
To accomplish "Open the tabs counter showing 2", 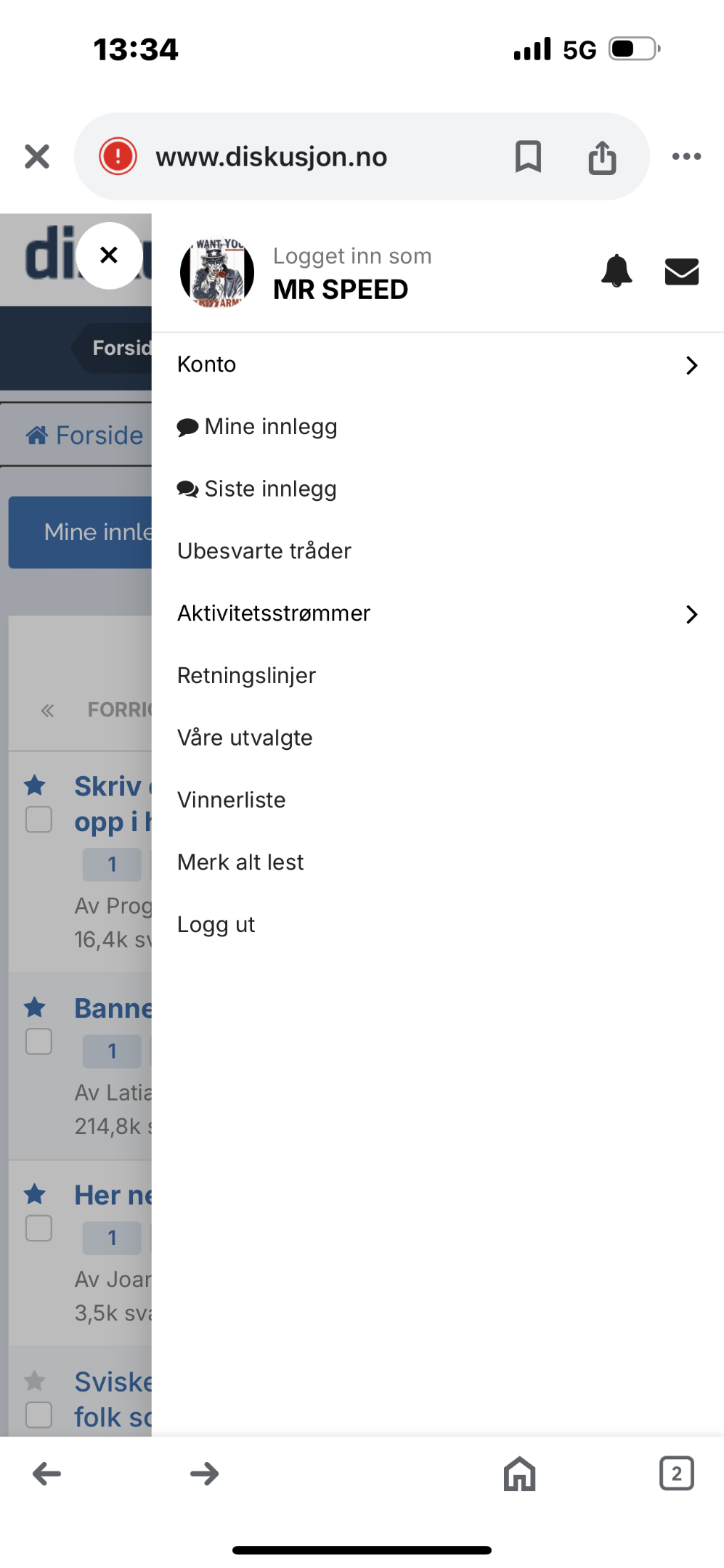I will coord(677,1473).
